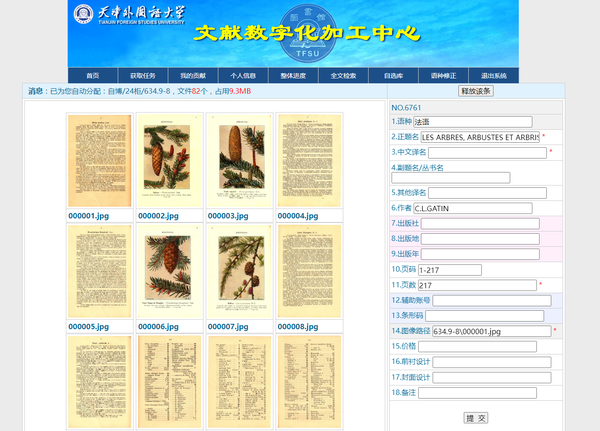The image size is (600, 431).
Task: Go to 获取任务 in the navigation bar
Action: pos(143,76)
